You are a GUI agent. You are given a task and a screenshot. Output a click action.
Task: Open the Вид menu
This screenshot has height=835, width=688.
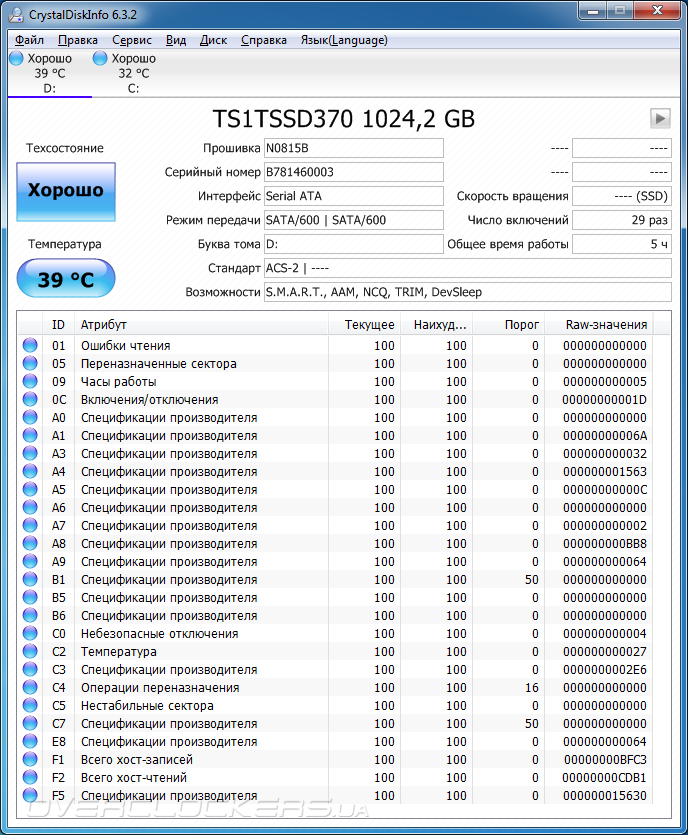coord(176,40)
